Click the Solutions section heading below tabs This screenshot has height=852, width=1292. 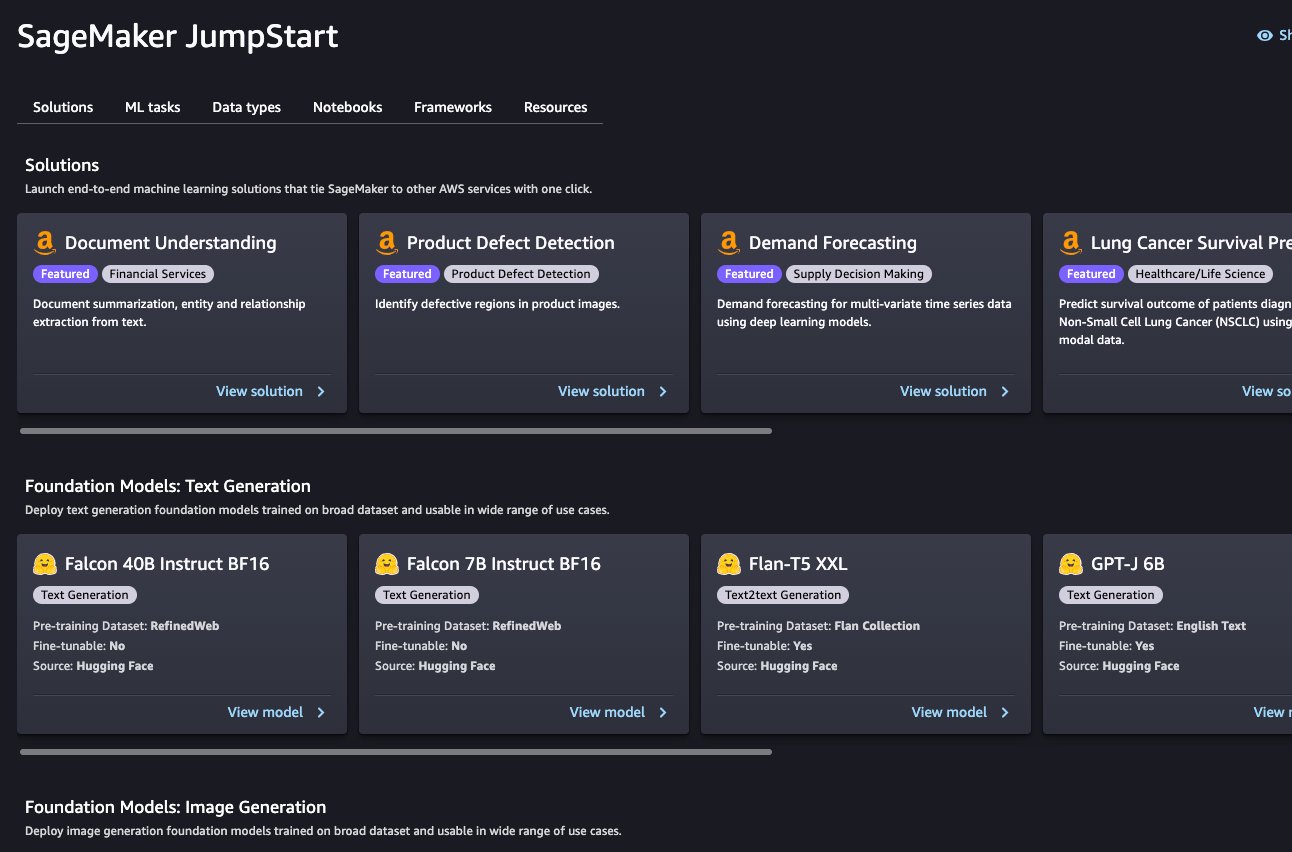click(62, 165)
